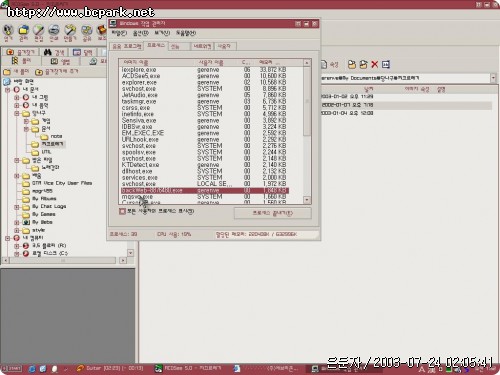
Task: Expand the My Webs folder node
Action: click(17, 222)
